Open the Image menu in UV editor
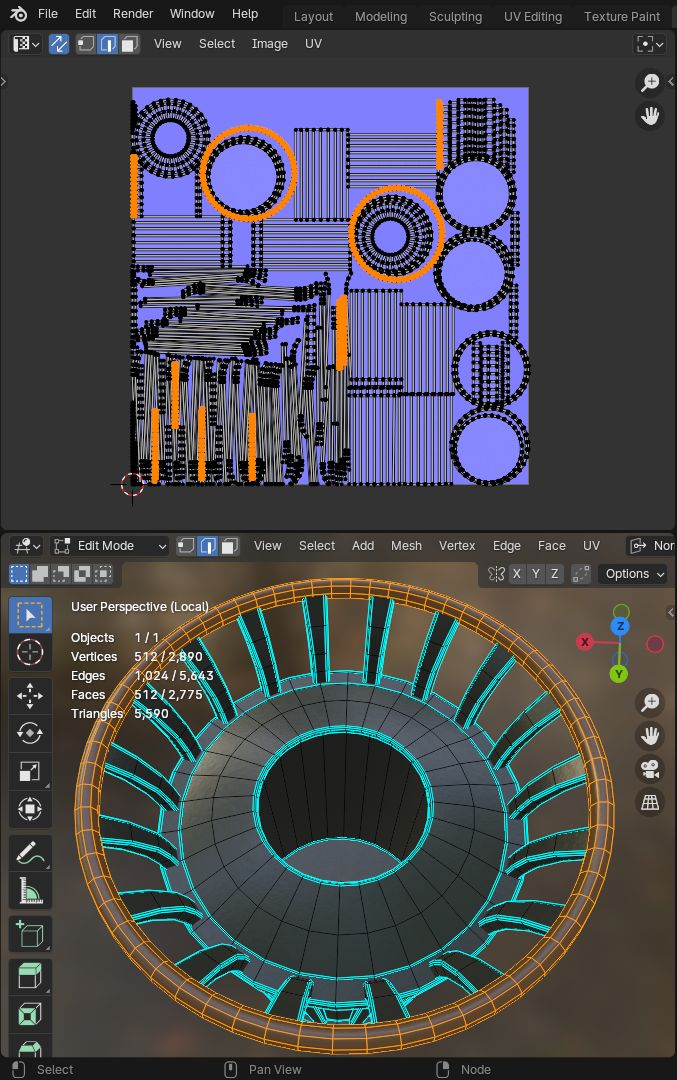The width and height of the screenshot is (677, 1080). [x=269, y=44]
